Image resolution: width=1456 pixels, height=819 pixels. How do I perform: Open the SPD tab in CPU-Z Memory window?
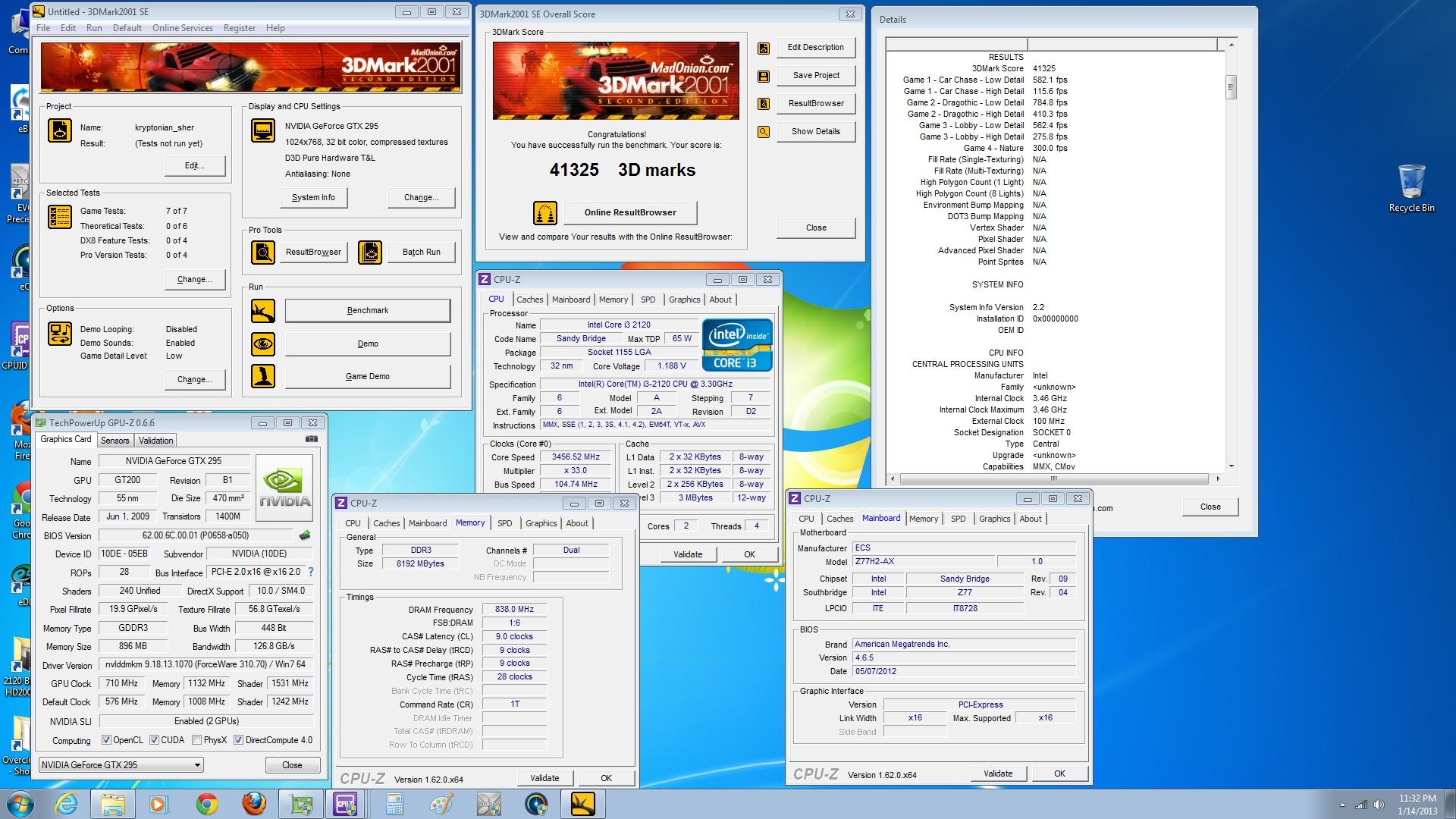pos(504,523)
